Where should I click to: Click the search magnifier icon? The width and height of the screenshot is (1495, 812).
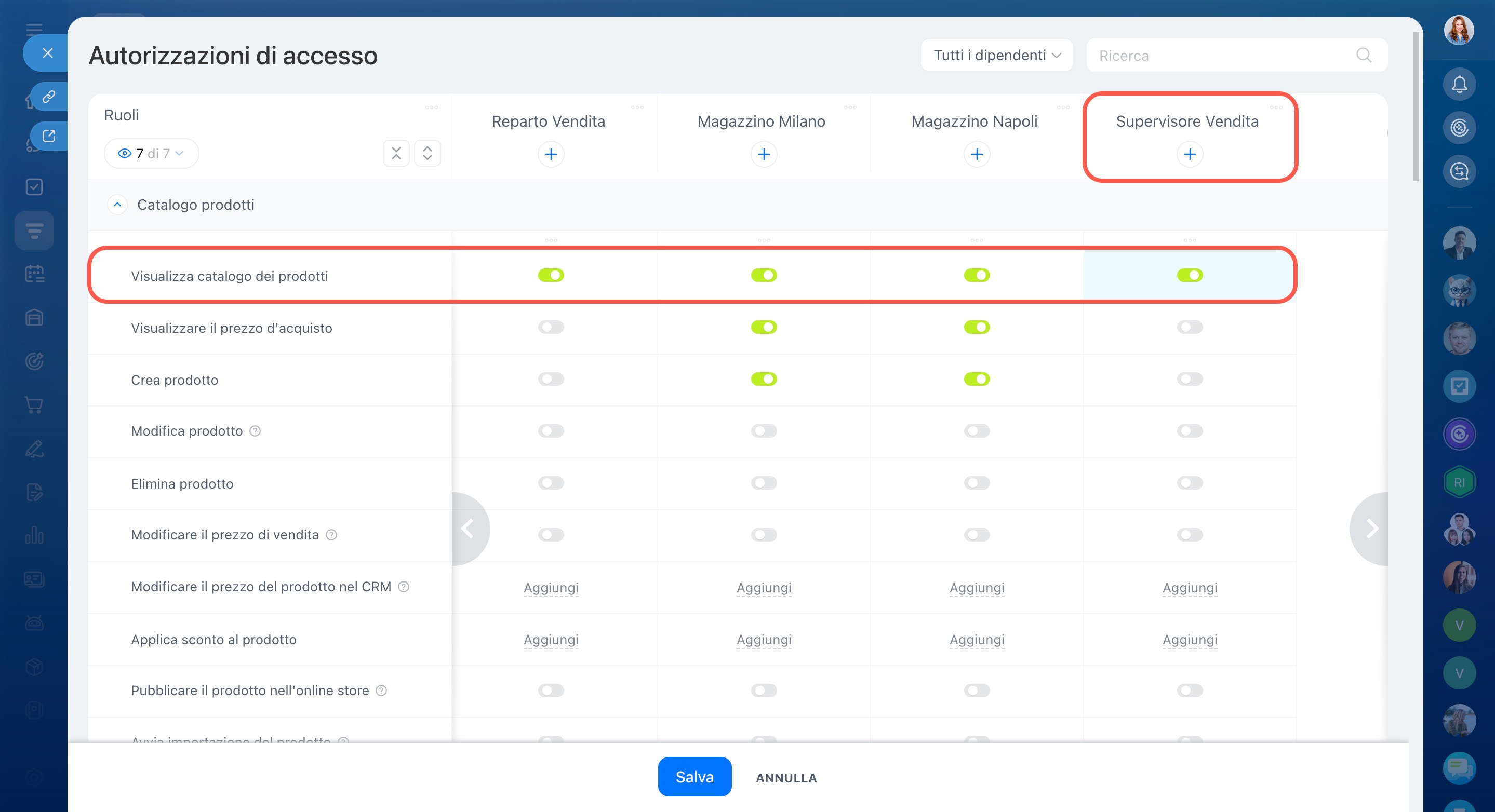[1363, 55]
